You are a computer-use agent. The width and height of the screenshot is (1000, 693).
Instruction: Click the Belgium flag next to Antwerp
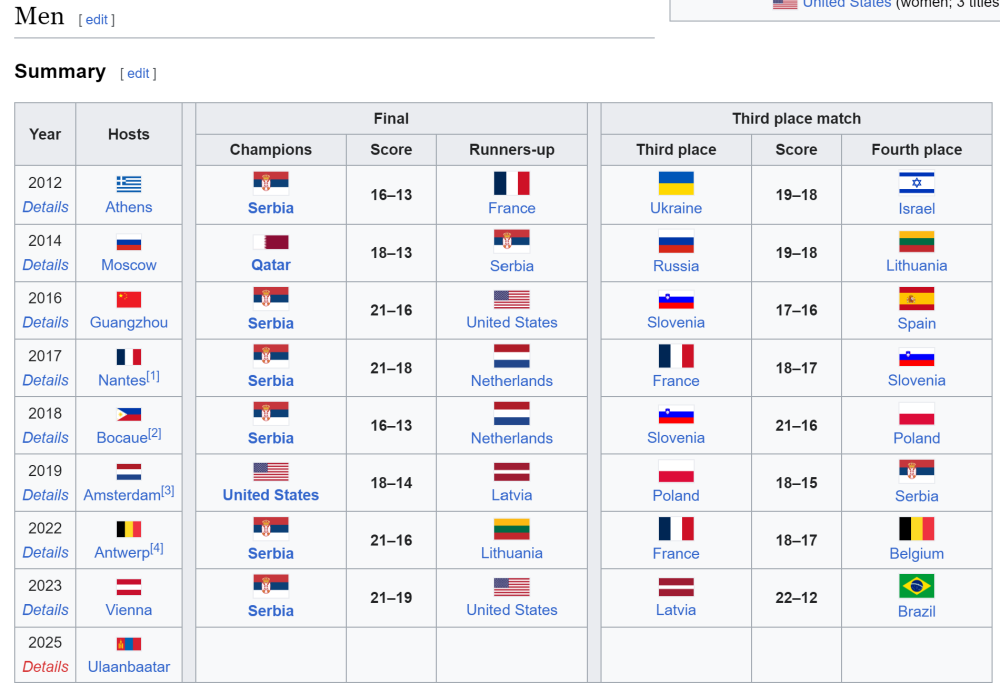click(x=129, y=529)
